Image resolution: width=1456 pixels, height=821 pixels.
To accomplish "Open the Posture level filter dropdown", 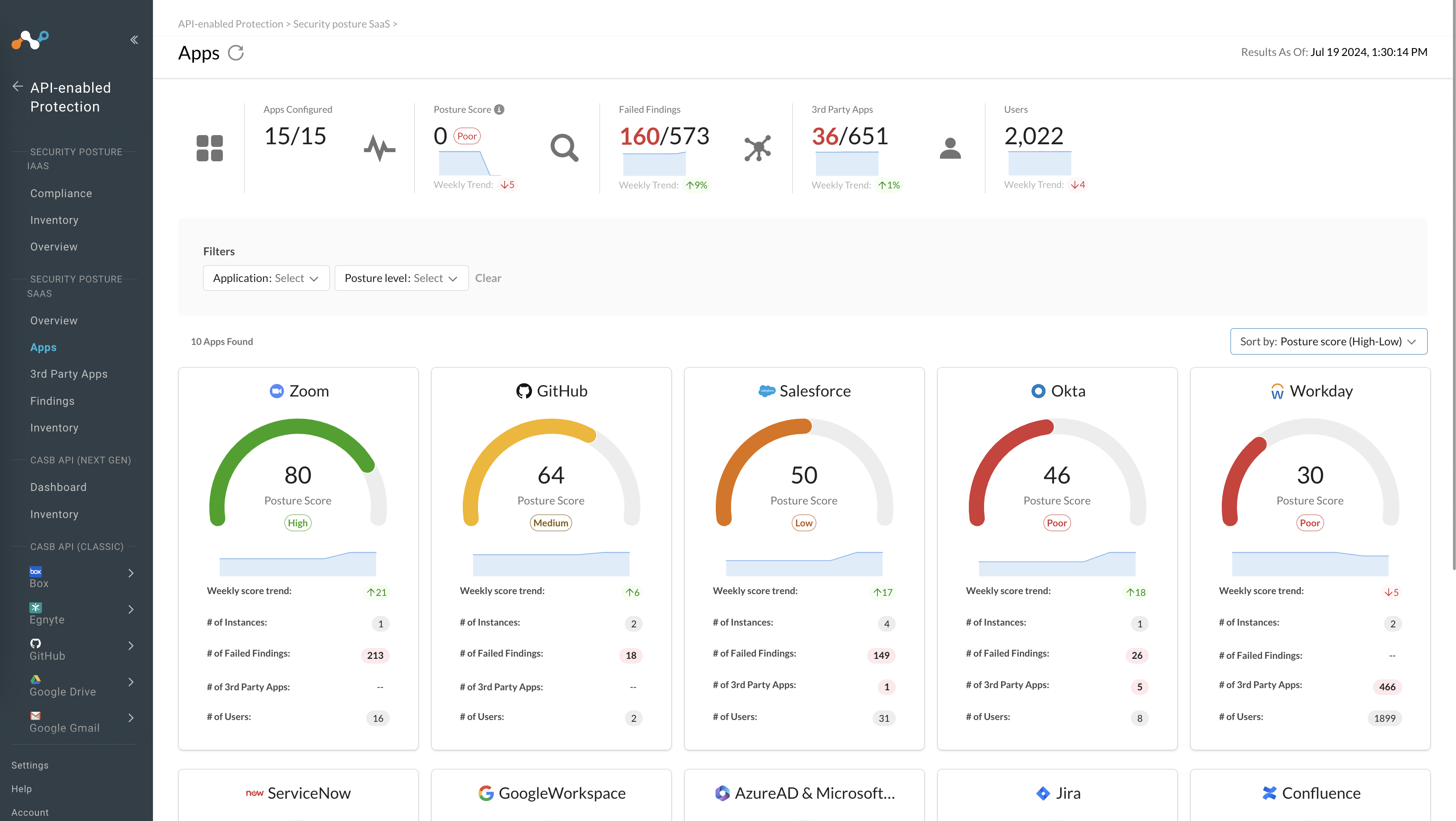I will 401,278.
